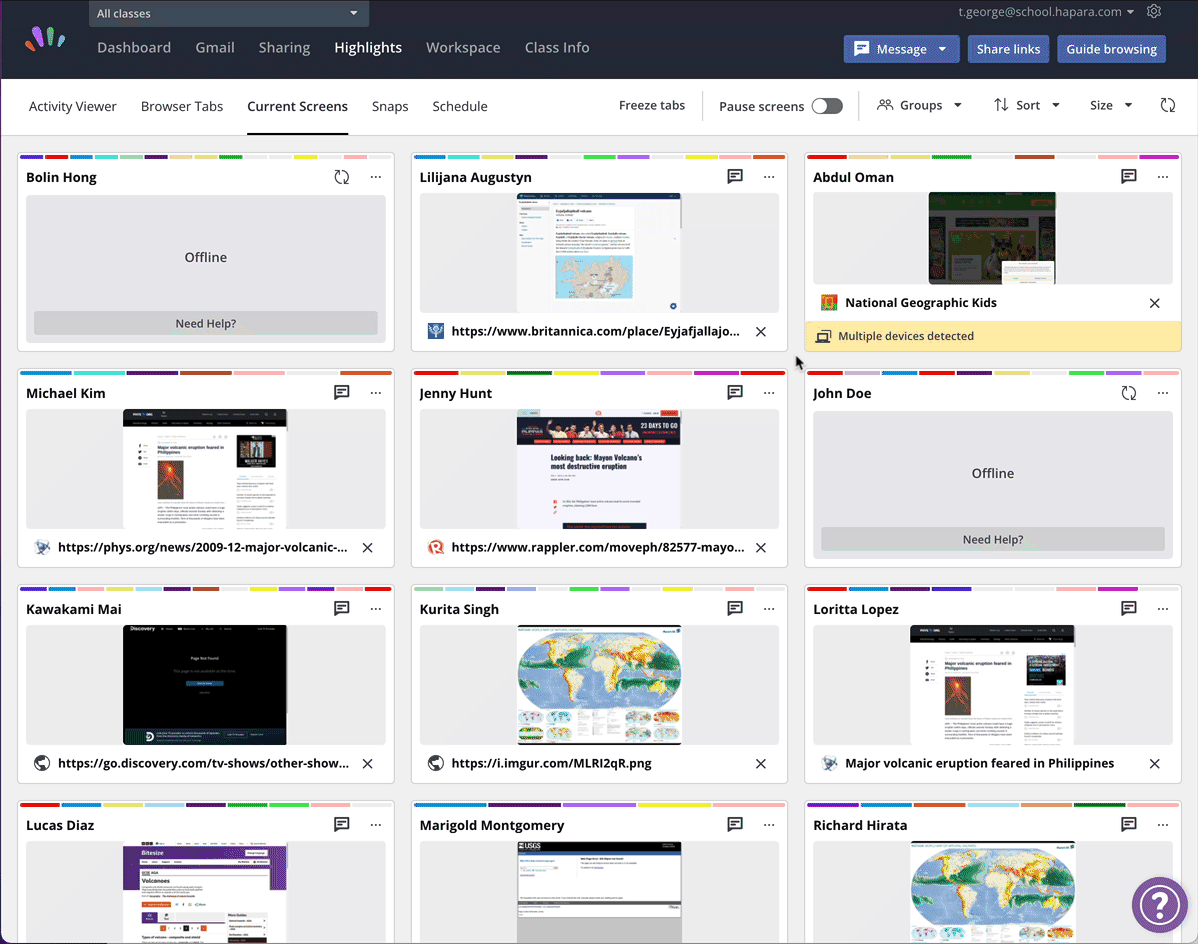1198x944 pixels.
Task: Close Loritta Lopez's volcanic eruption tab
Action: [x=1154, y=764]
